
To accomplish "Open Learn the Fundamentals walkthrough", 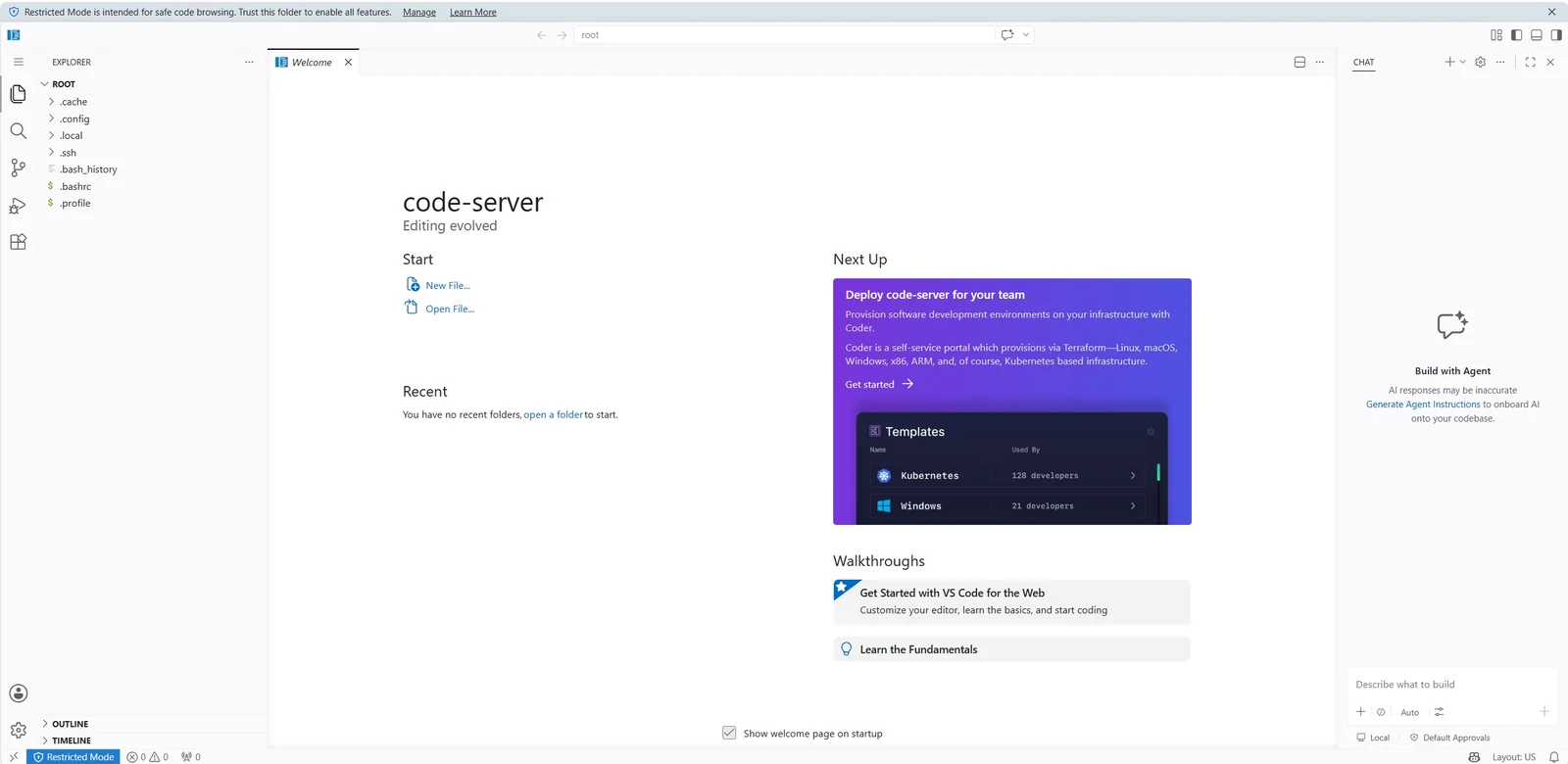I will coord(1011,649).
